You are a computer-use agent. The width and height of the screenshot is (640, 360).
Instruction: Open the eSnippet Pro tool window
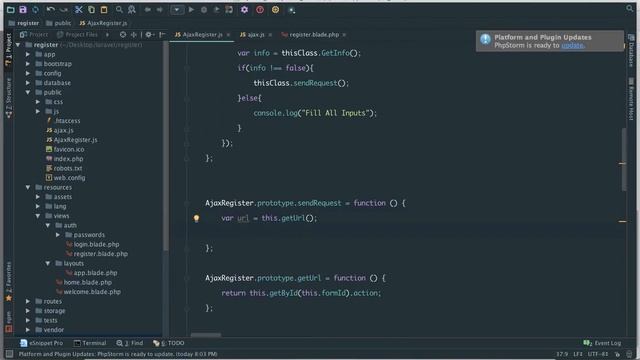(x=41, y=343)
